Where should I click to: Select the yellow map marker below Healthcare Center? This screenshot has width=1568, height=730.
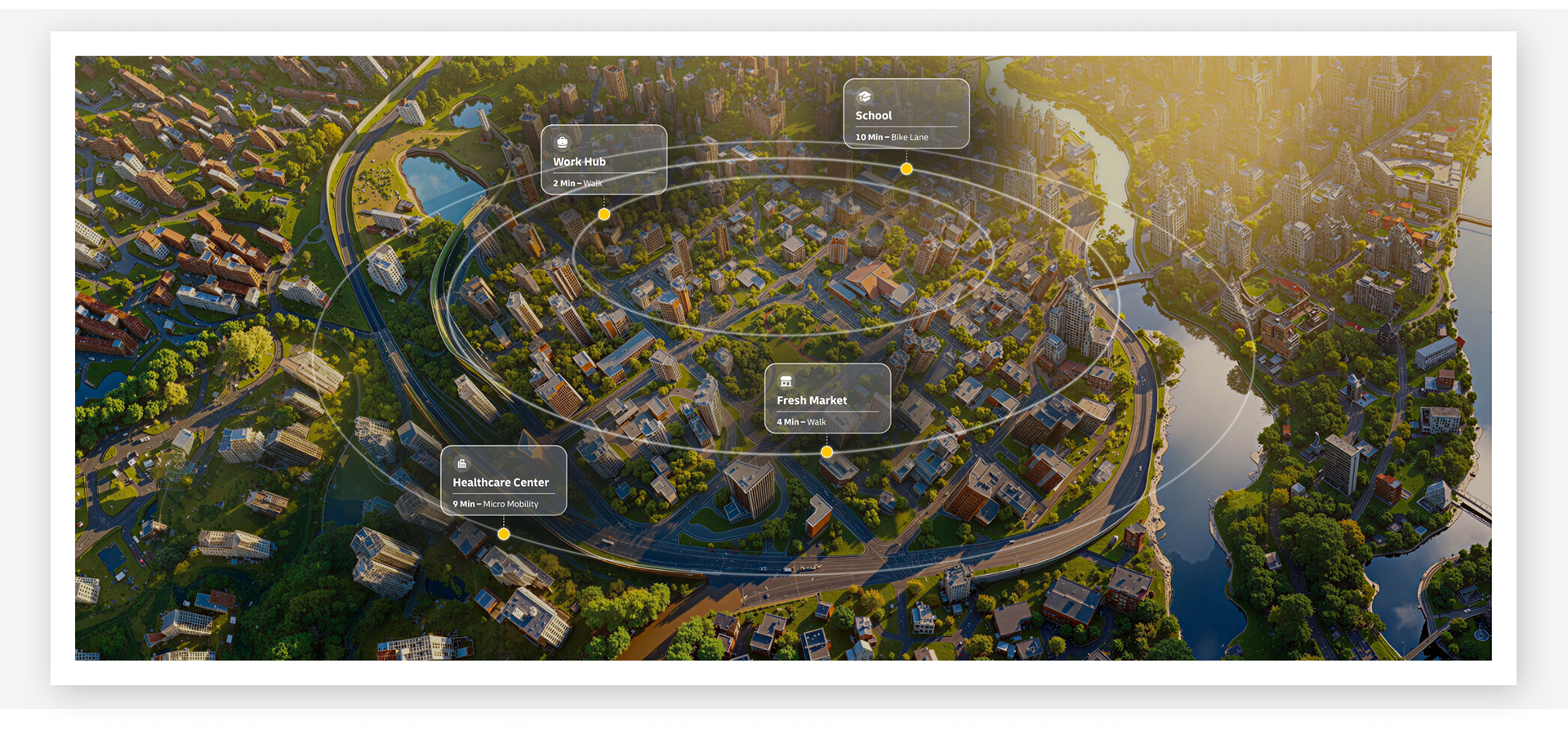[x=504, y=534]
